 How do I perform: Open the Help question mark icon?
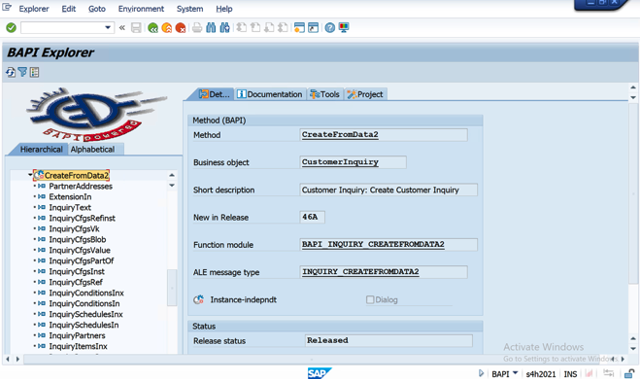coord(330,28)
